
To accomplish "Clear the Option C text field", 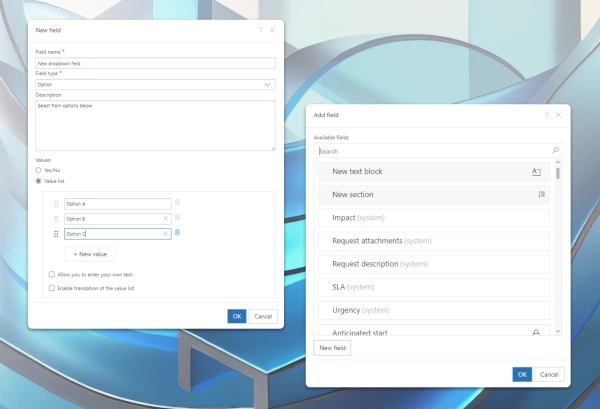I will coord(165,234).
